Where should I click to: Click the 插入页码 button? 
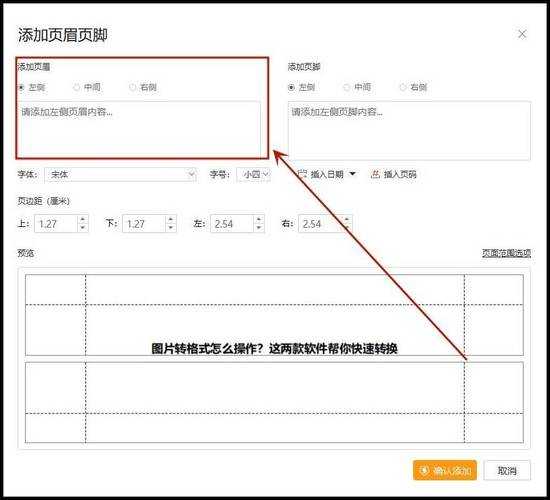coord(394,174)
